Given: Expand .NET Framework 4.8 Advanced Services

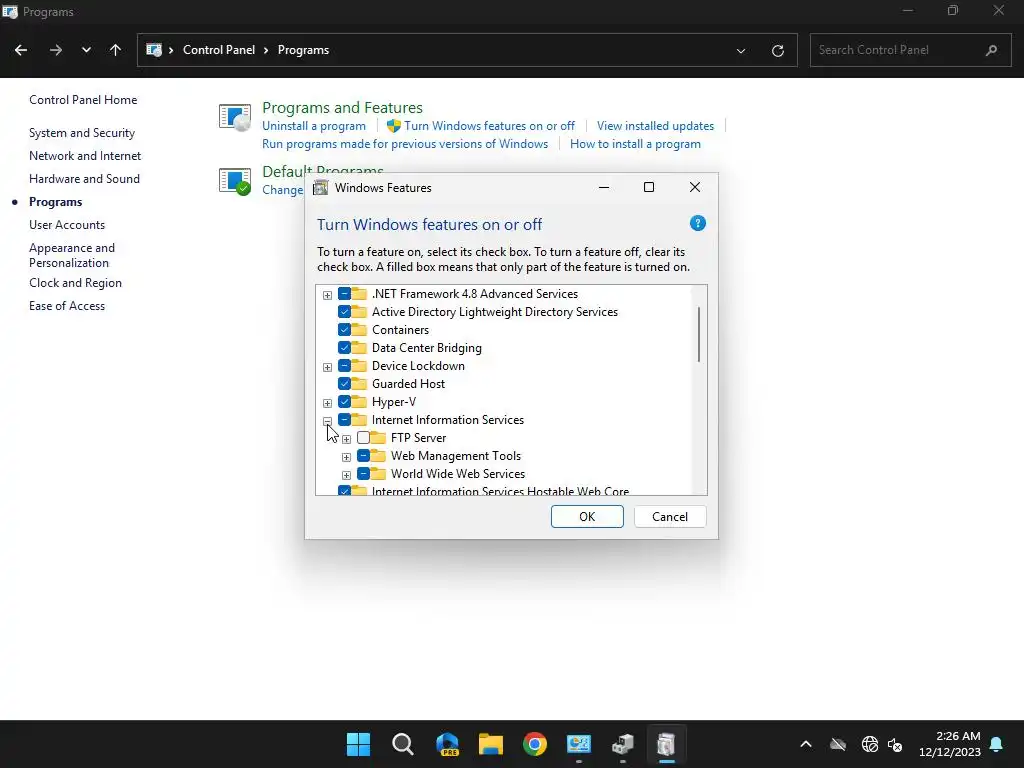Looking at the screenshot, I should (327, 295).
